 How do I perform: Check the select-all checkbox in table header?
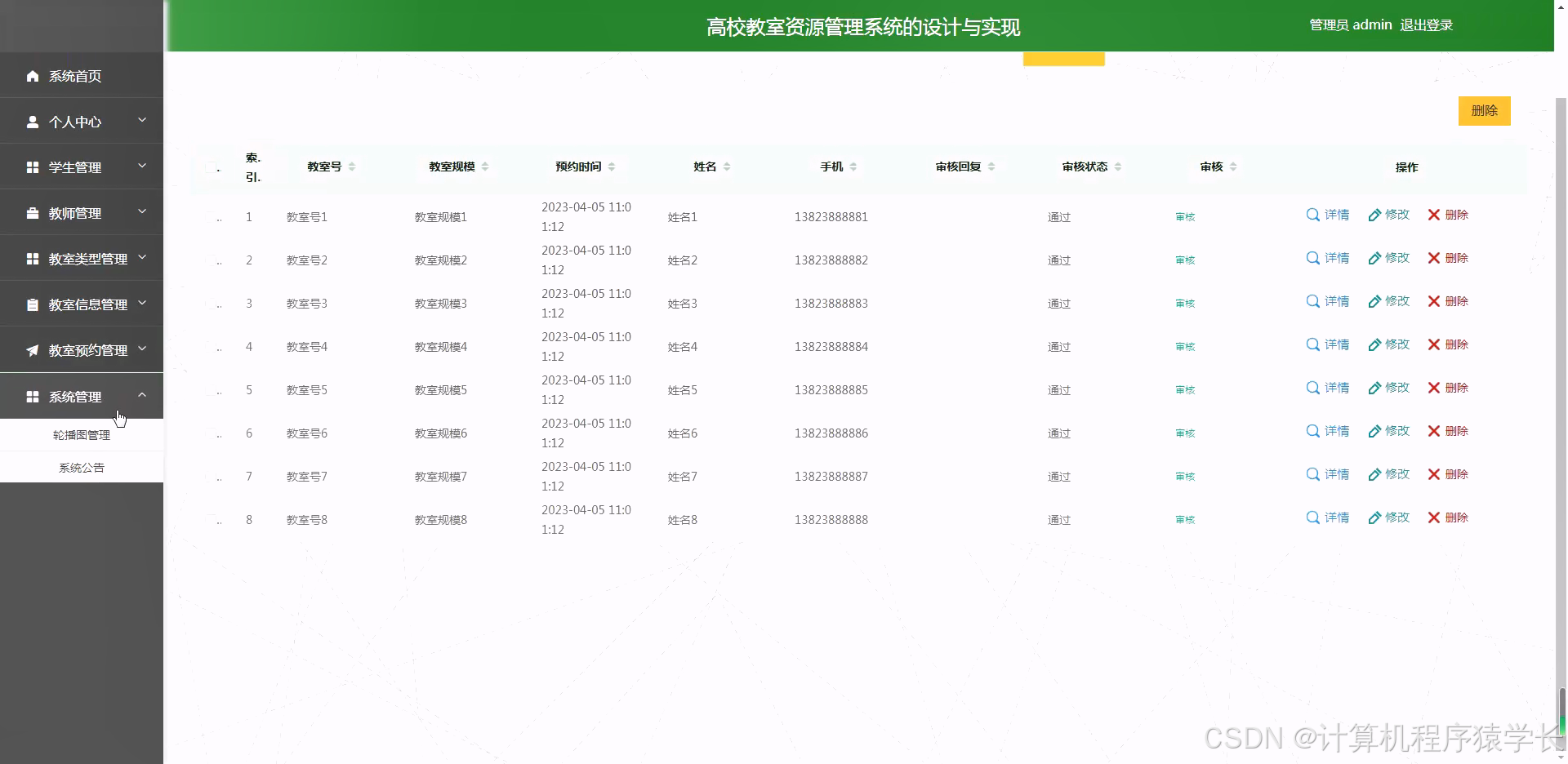(212, 167)
